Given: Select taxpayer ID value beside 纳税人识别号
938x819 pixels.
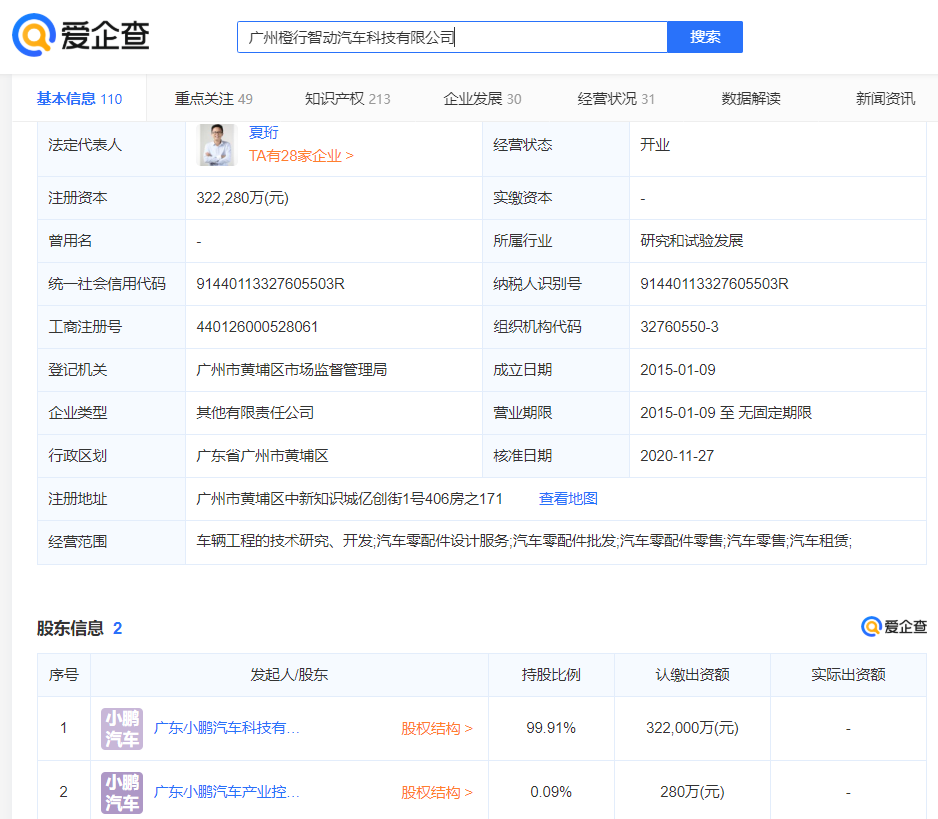Looking at the screenshot, I should point(714,284).
